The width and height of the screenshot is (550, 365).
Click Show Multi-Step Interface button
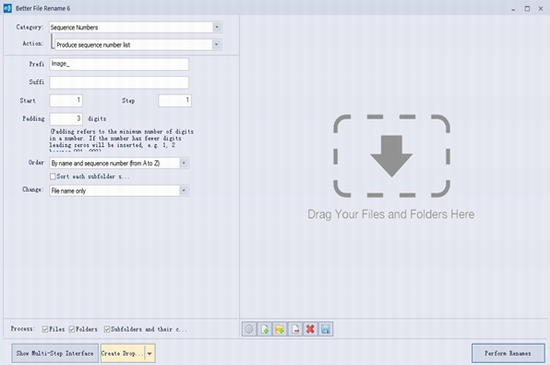coord(55,353)
